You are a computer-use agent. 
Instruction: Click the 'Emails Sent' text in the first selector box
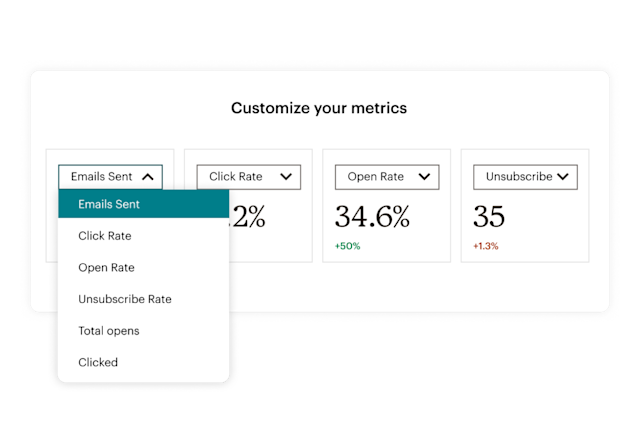point(101,177)
